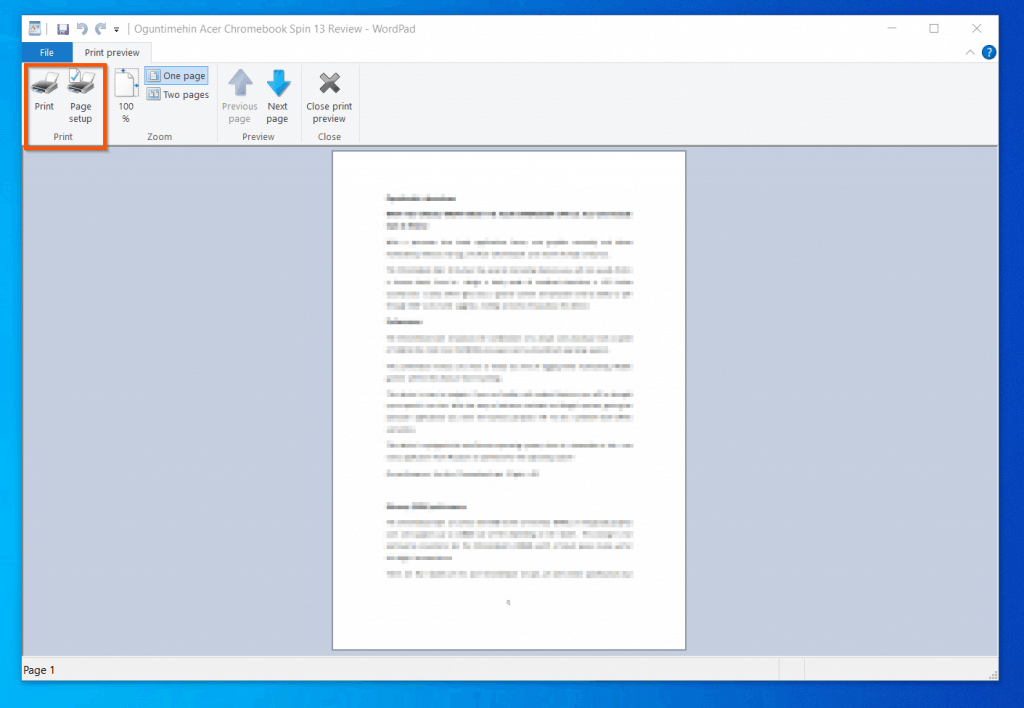Click the Save icon in quick access toolbar

(63, 29)
